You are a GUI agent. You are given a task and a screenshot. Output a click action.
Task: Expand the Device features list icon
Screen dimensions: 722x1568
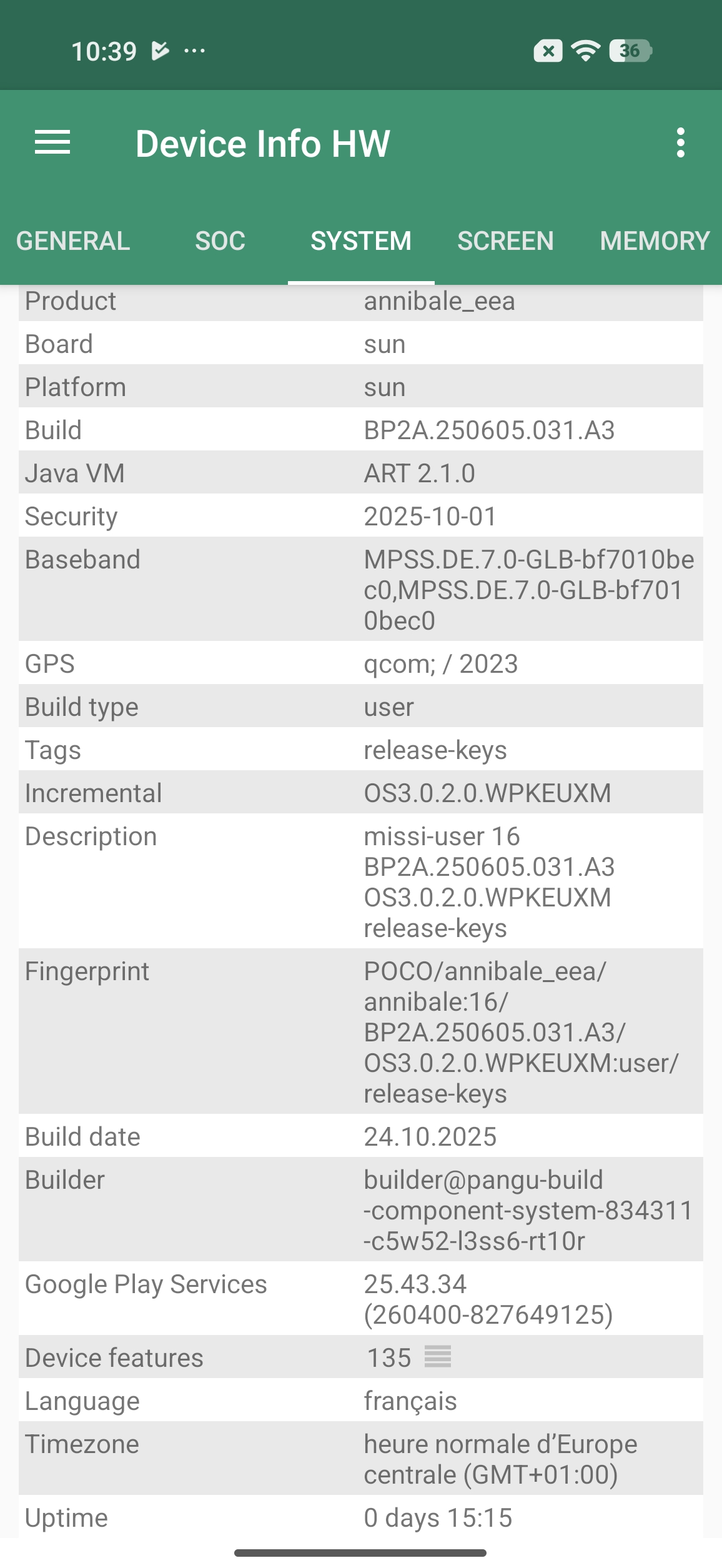click(x=437, y=1357)
